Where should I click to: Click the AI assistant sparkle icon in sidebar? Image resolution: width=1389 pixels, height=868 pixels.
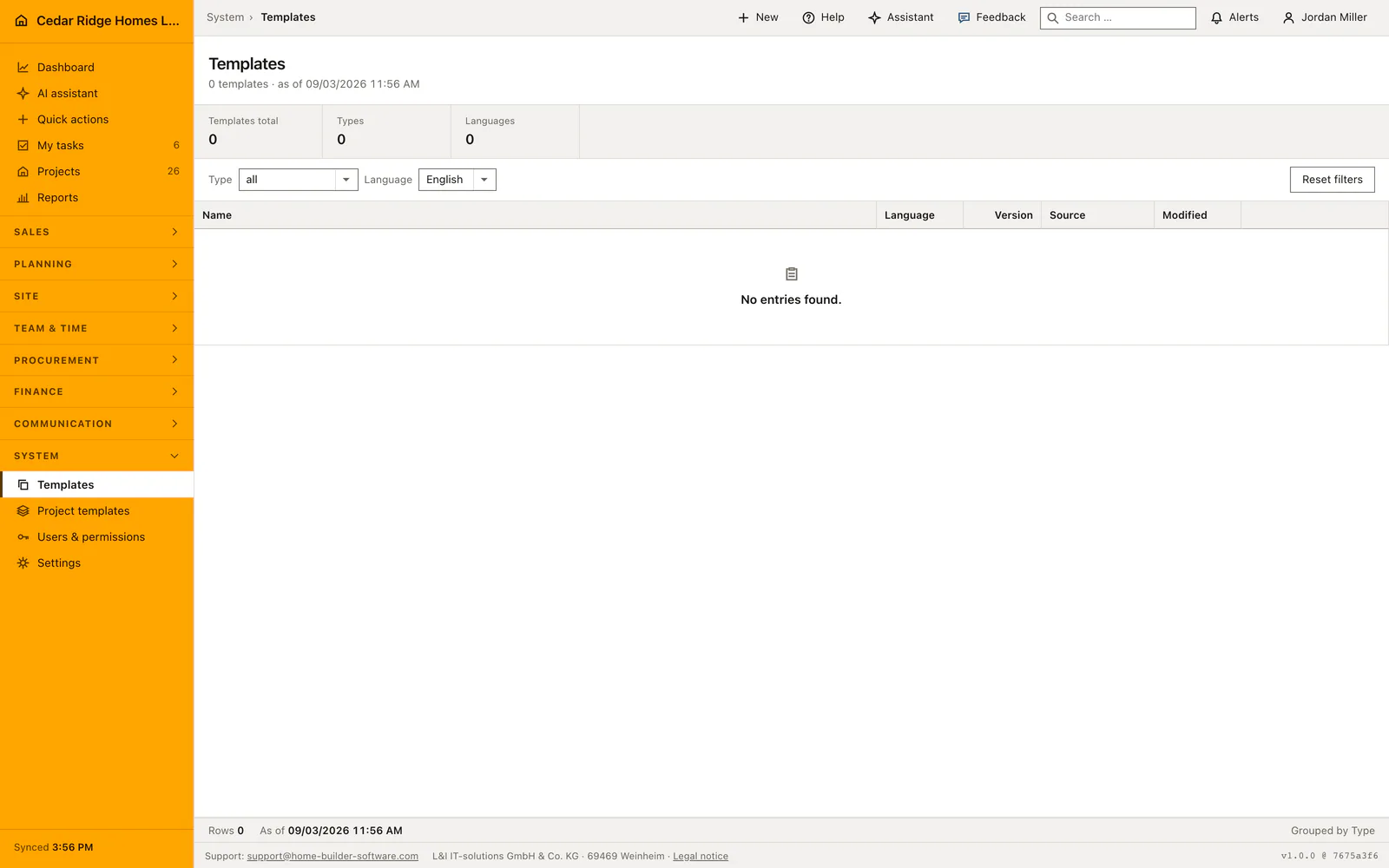click(23, 94)
